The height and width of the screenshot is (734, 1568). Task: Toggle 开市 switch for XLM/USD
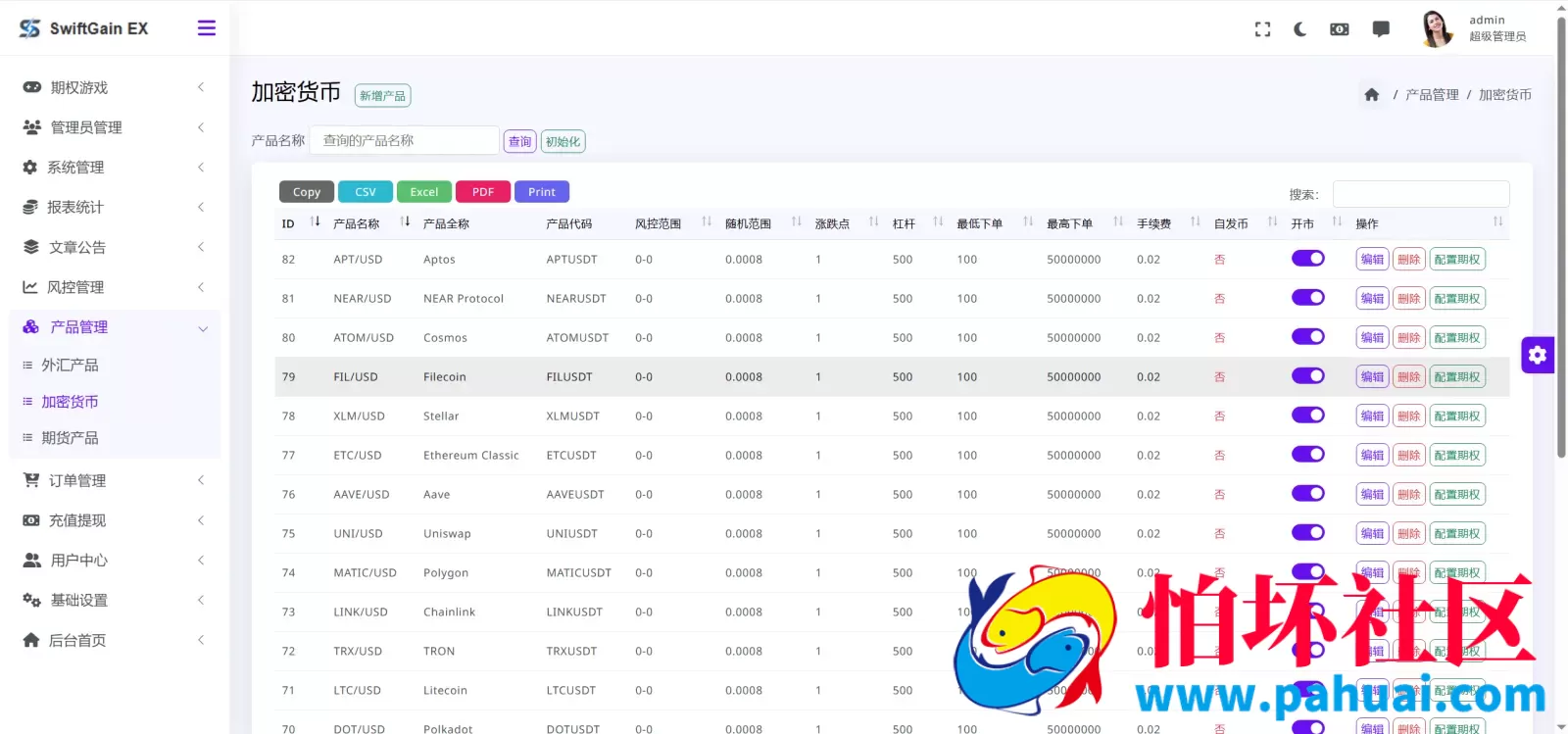[1307, 416]
